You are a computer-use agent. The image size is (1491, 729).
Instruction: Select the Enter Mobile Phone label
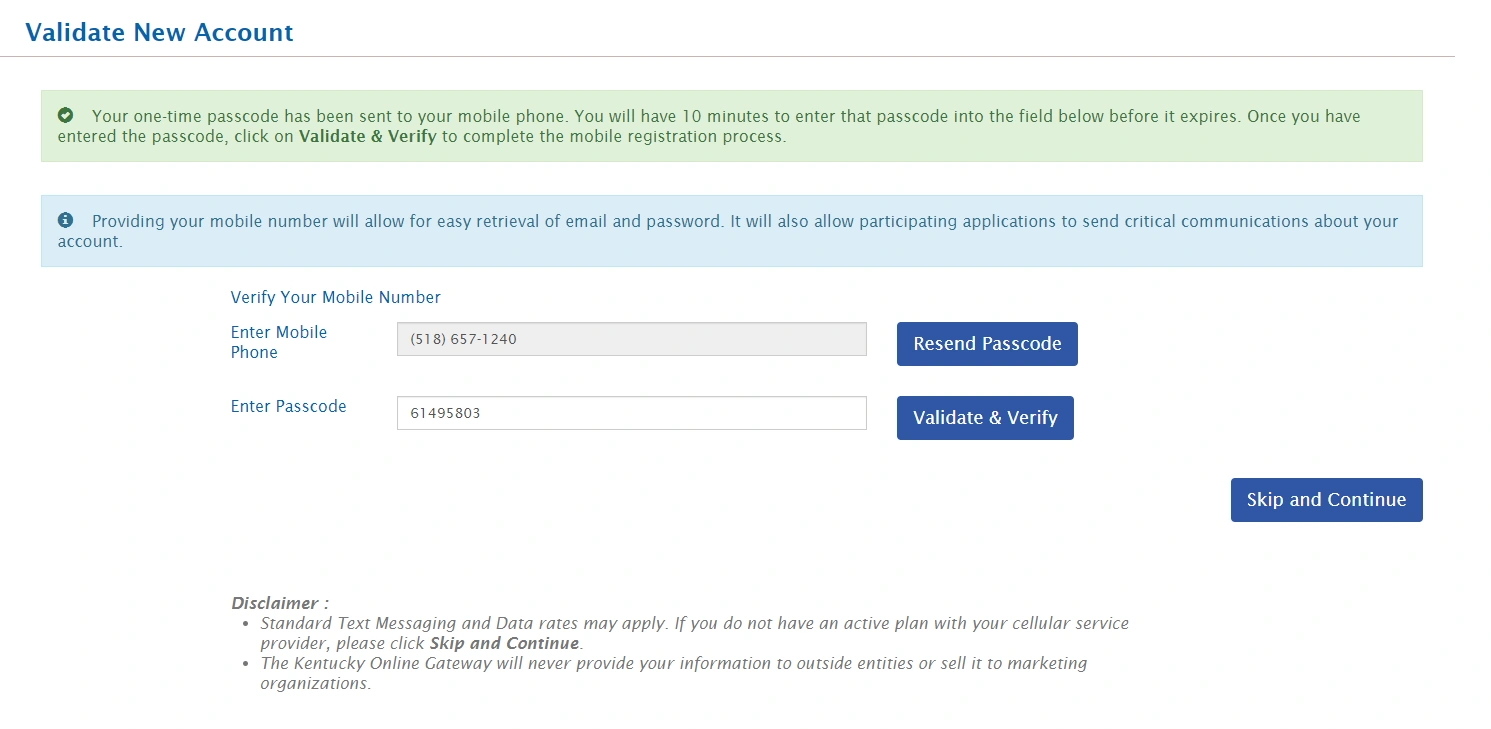pyautogui.click(x=279, y=342)
